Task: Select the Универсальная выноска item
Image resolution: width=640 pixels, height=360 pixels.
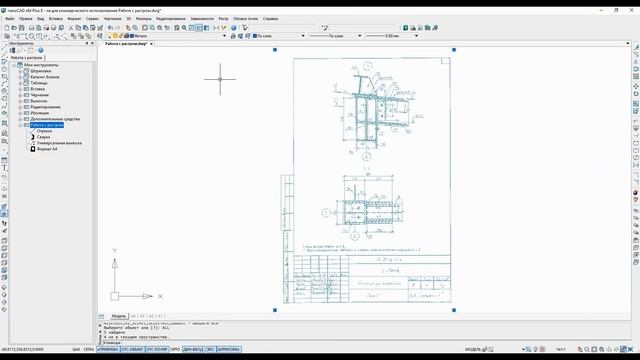Action: point(59,143)
